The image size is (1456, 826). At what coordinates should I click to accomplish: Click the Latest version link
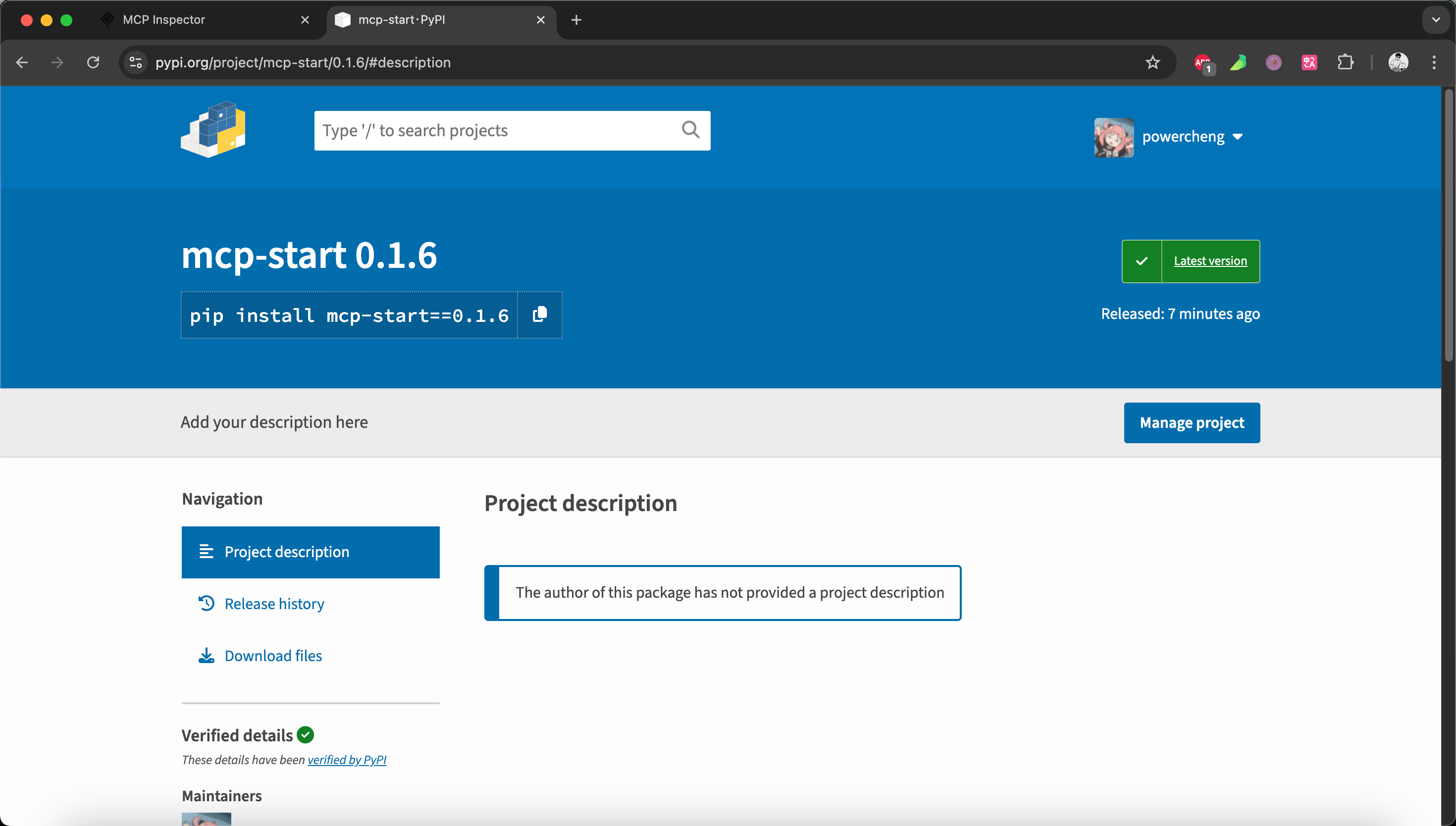click(x=1210, y=261)
